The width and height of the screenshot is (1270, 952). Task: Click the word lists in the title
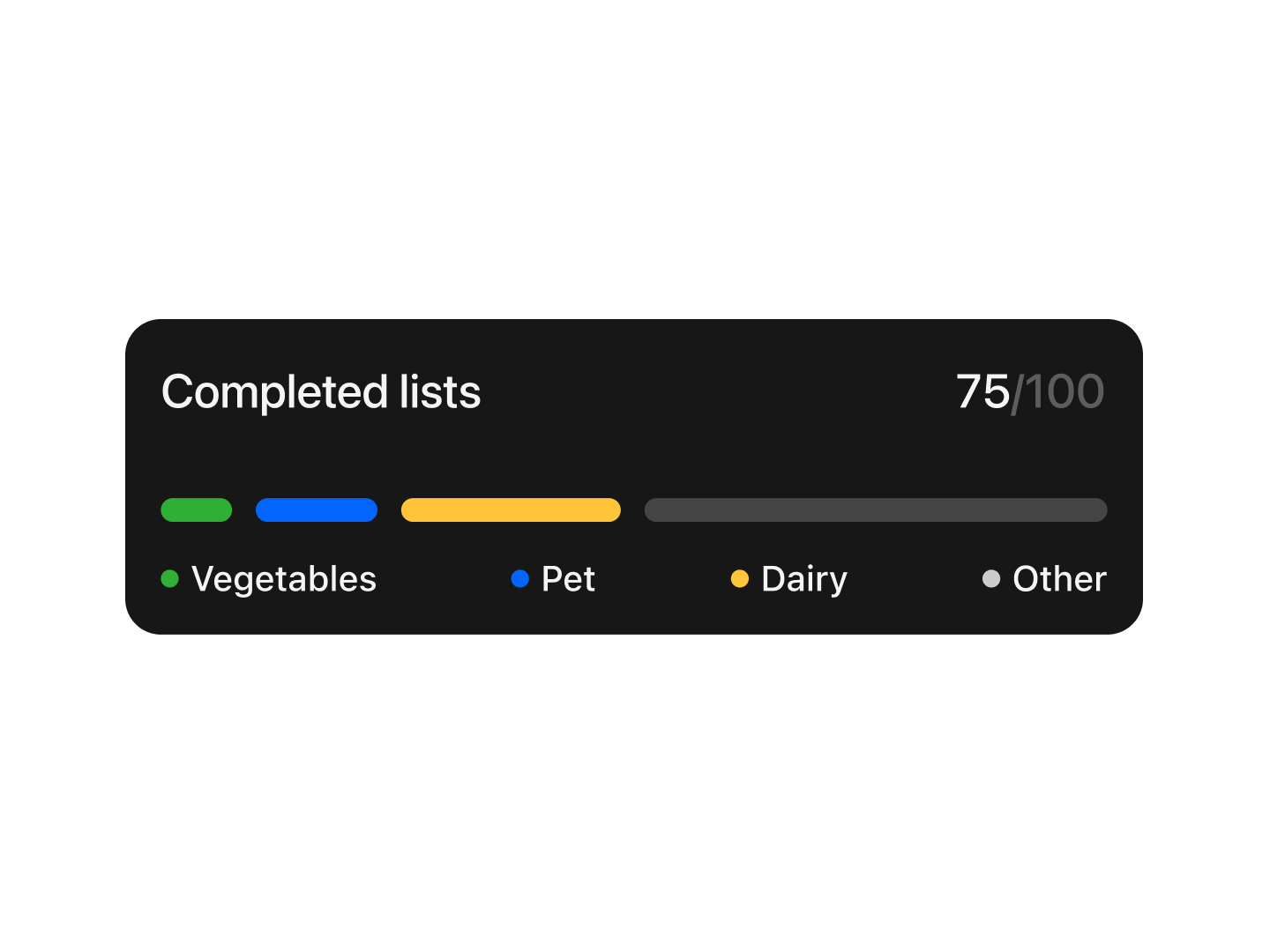(440, 392)
